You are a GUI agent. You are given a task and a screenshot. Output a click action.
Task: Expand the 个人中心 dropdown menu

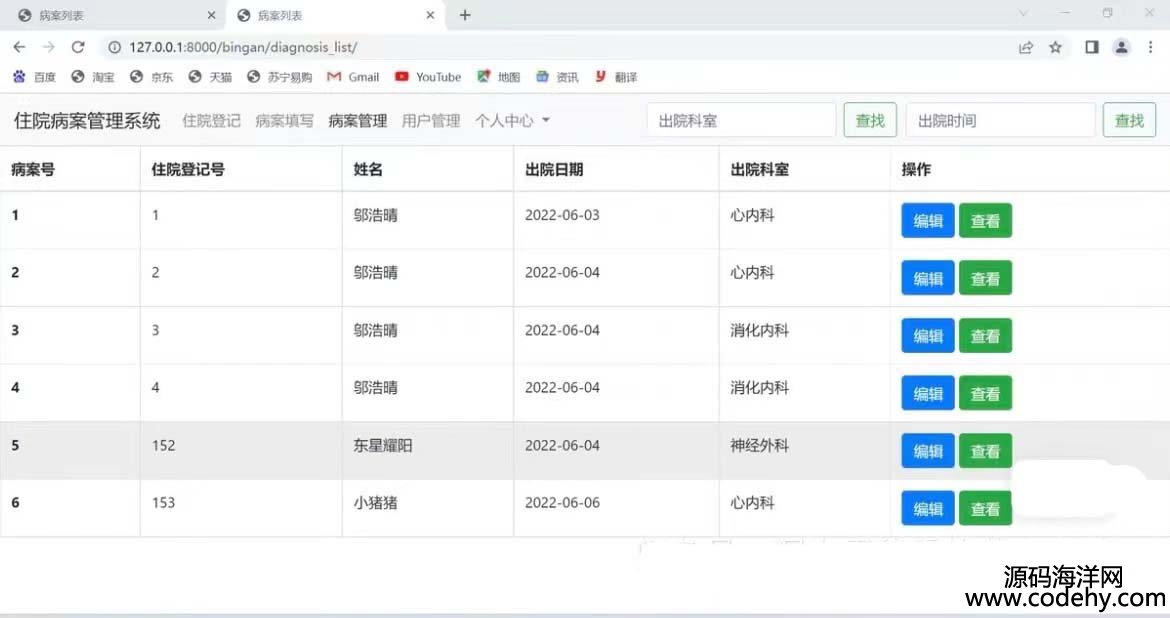[x=513, y=121]
